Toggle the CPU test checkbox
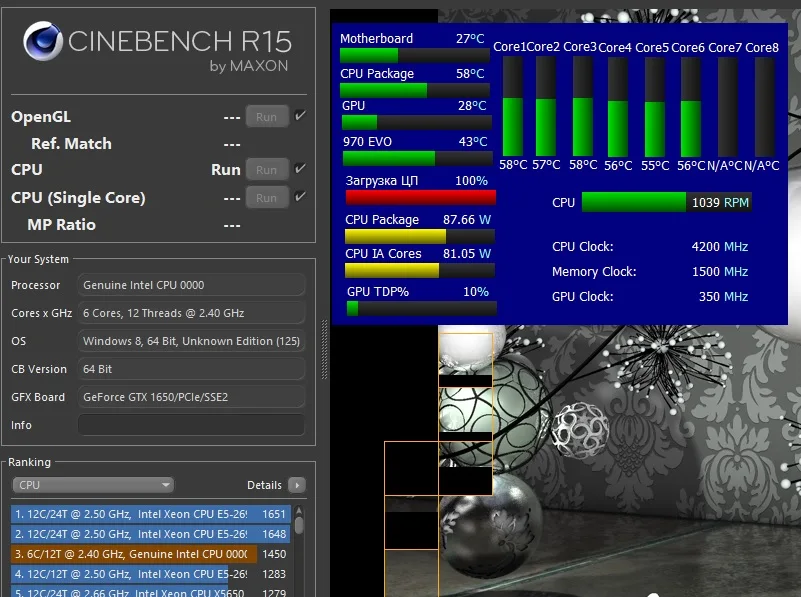The height and width of the screenshot is (597, 801). (x=300, y=168)
